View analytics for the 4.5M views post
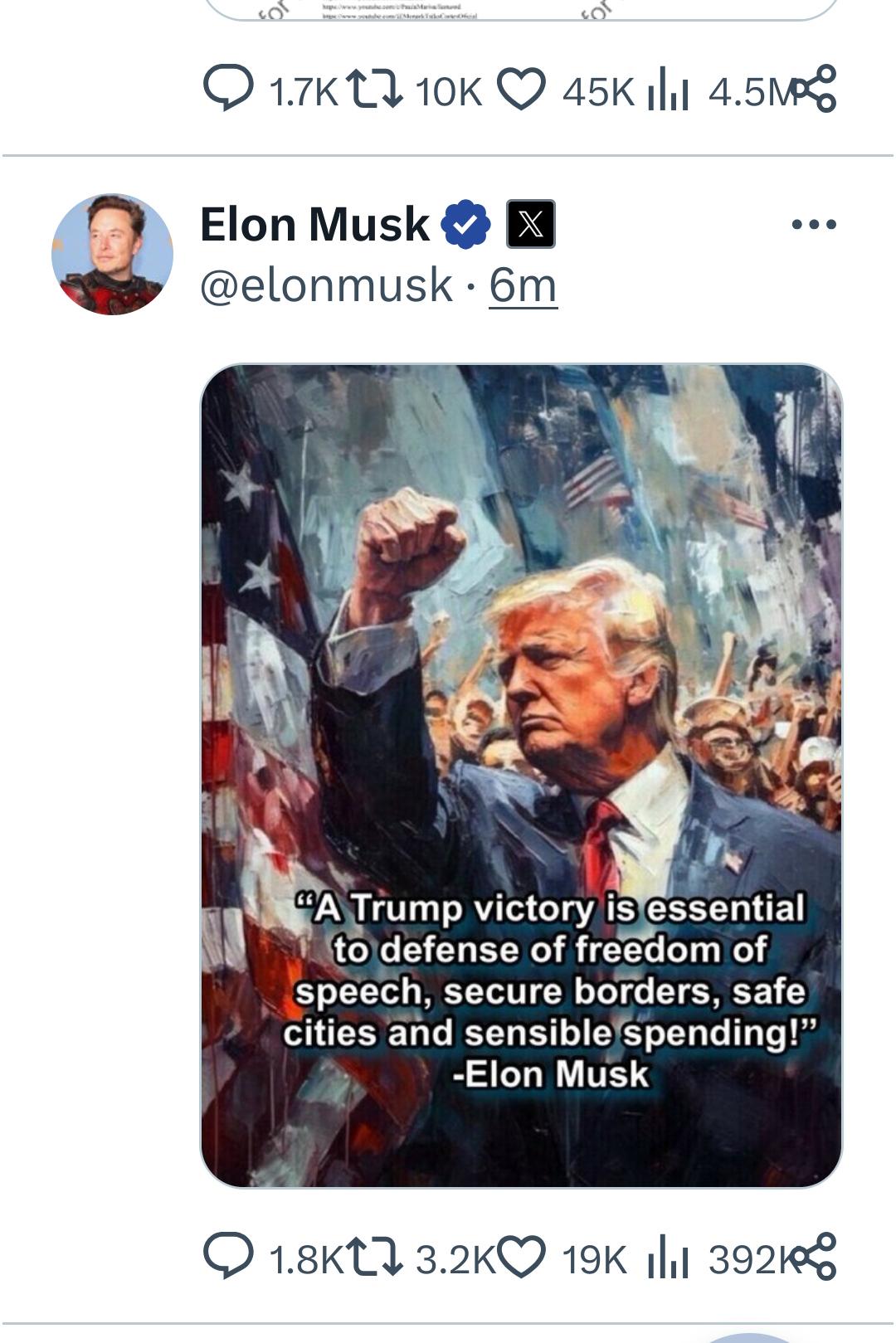896x1343 pixels. click(x=668, y=89)
